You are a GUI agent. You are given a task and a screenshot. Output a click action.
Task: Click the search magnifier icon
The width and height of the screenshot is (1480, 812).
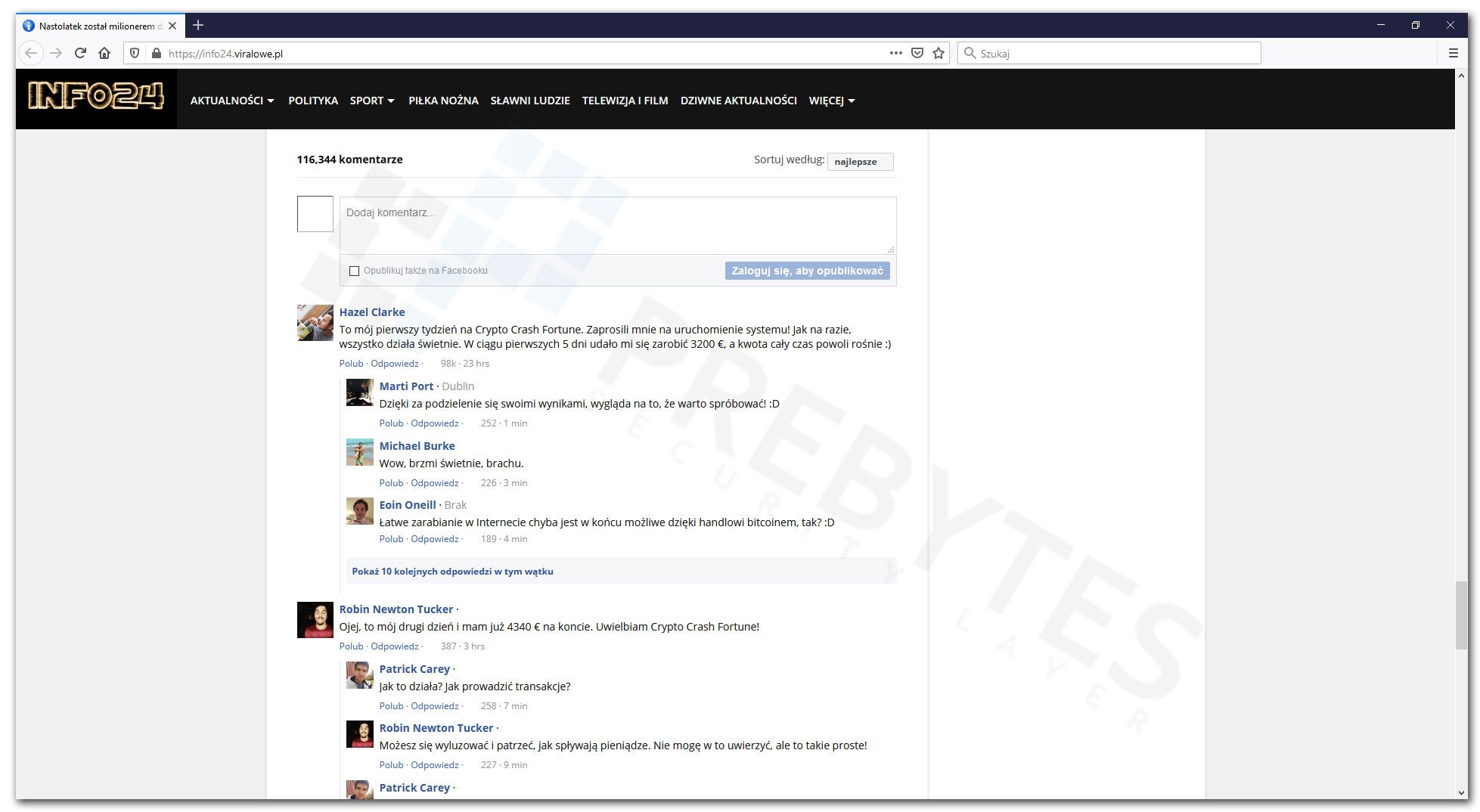[x=970, y=53]
